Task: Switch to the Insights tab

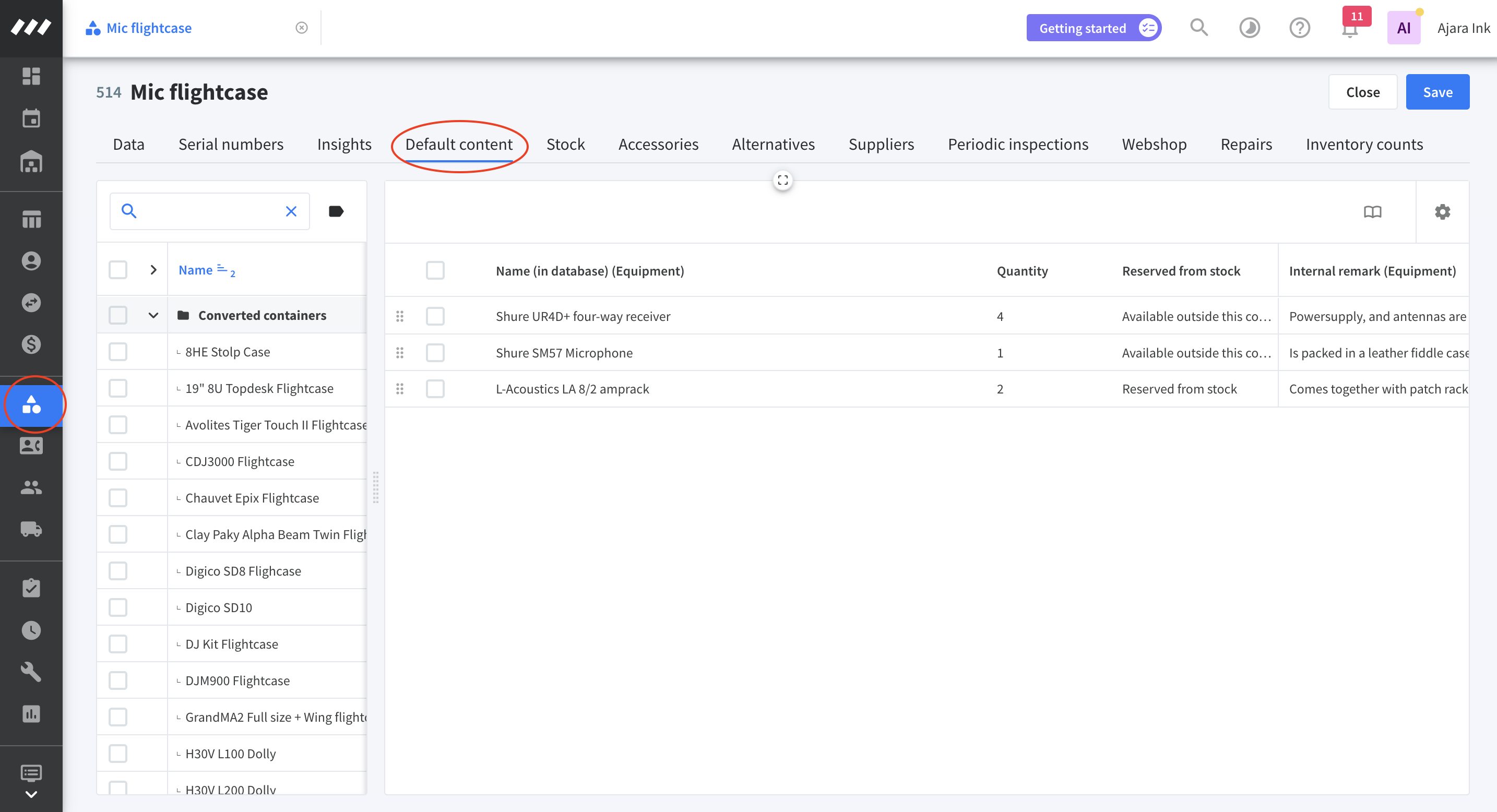Action: (344, 144)
